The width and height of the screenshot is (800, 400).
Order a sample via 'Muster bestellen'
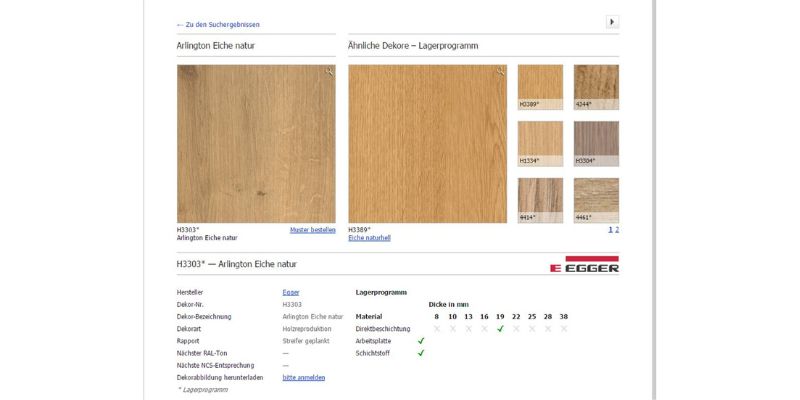(312, 230)
